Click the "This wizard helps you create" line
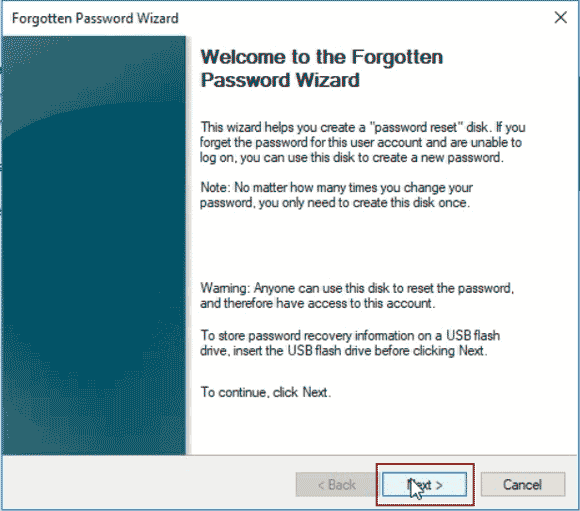This screenshot has width=580, height=511. coord(362,127)
